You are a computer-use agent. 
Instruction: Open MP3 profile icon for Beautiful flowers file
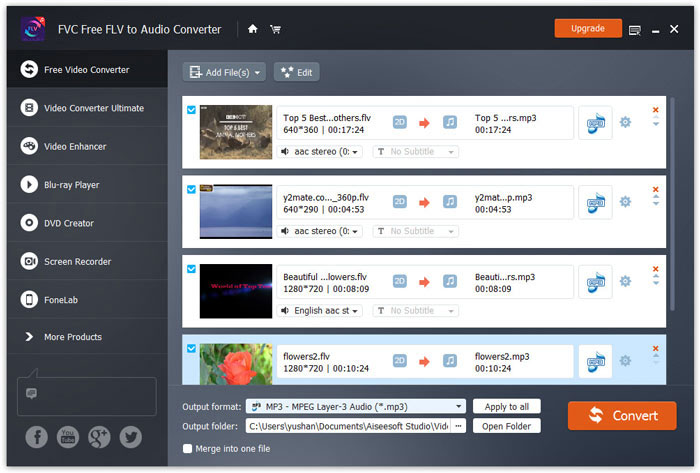(x=596, y=282)
